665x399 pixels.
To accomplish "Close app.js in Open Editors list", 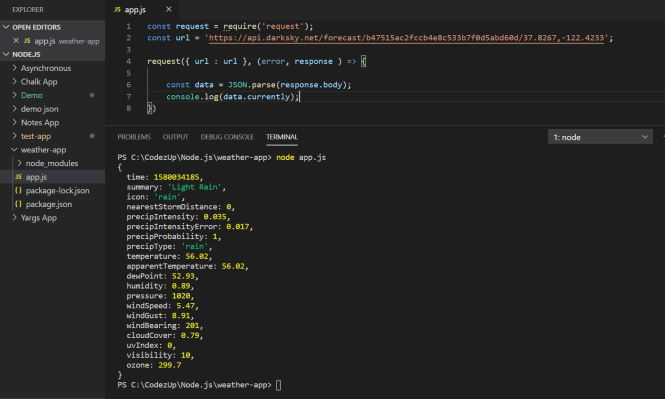I will point(16,41).
